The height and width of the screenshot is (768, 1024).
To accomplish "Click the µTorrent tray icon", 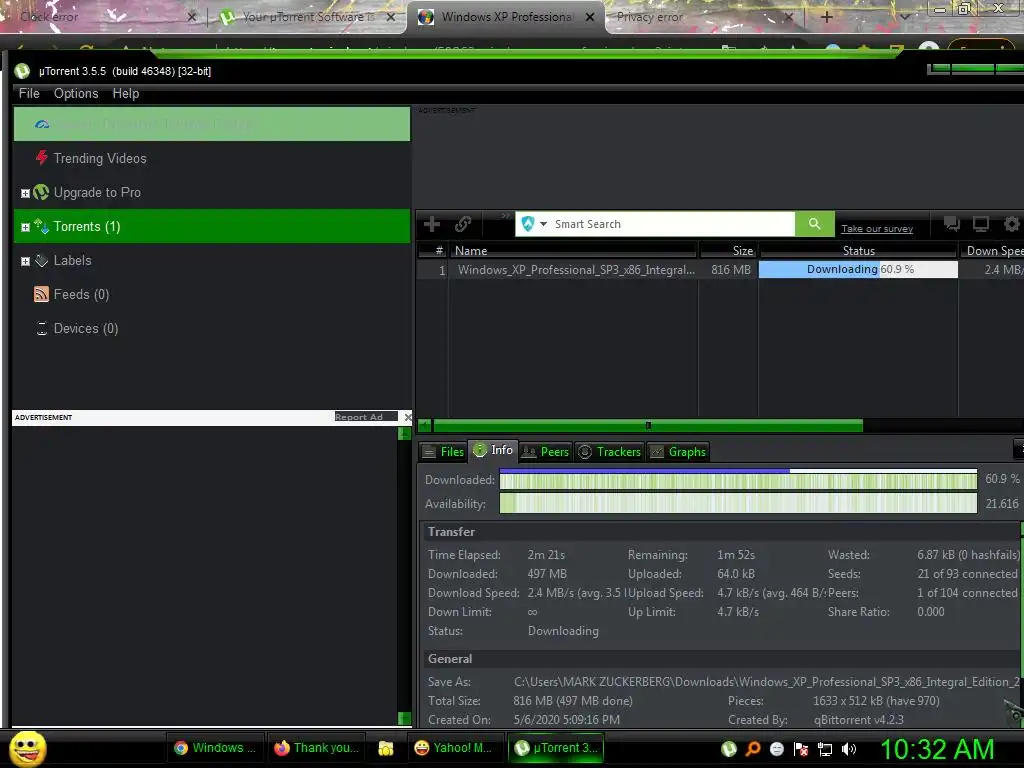I will tap(728, 749).
